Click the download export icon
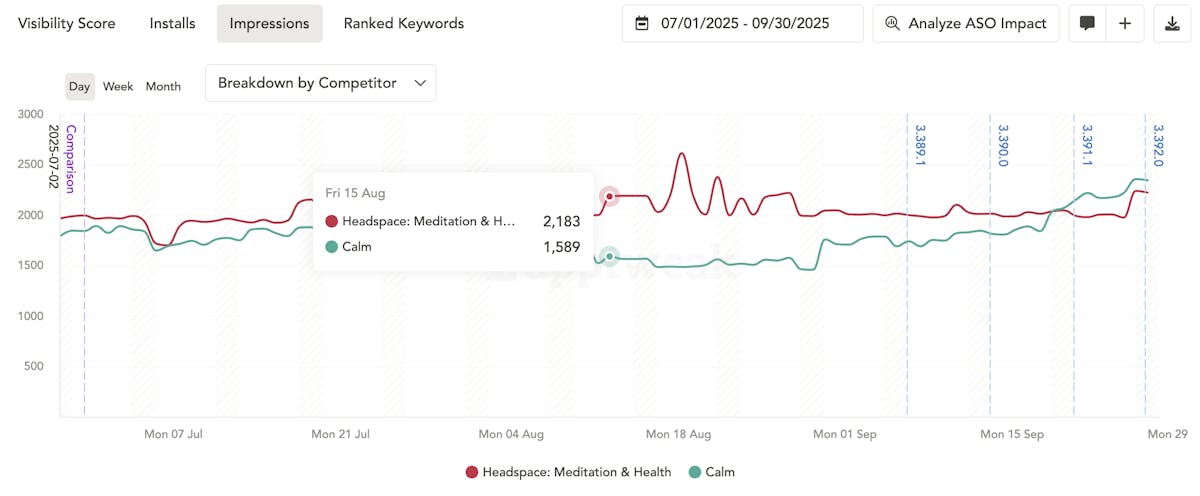 tap(1172, 23)
